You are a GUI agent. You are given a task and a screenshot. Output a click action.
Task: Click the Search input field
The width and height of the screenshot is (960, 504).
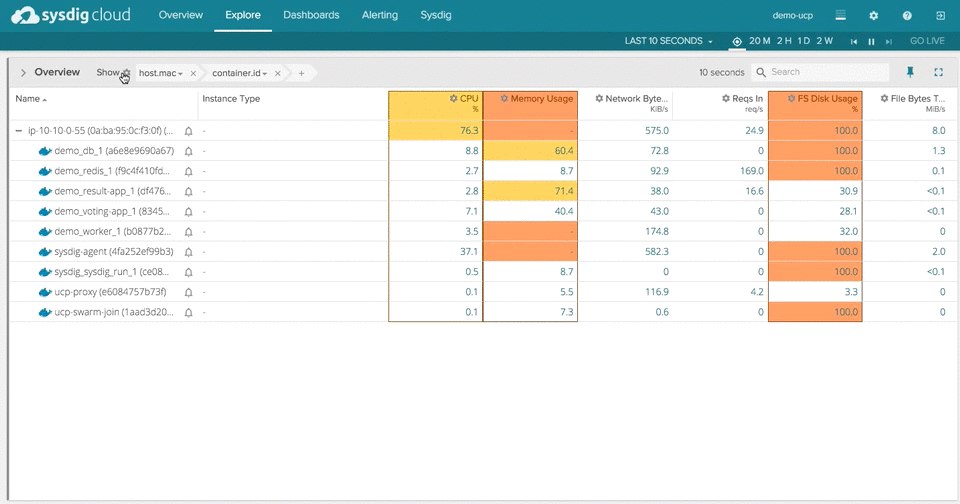coord(820,72)
